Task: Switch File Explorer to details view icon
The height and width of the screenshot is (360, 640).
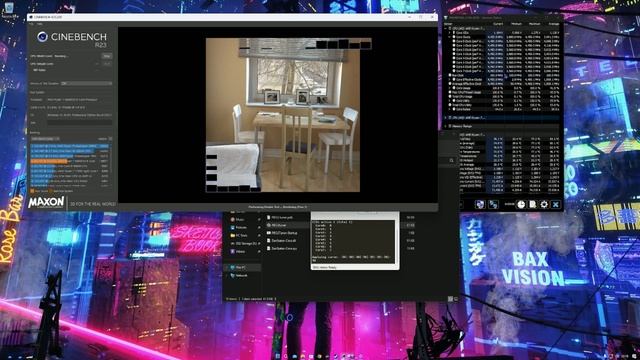Action: tap(450, 299)
